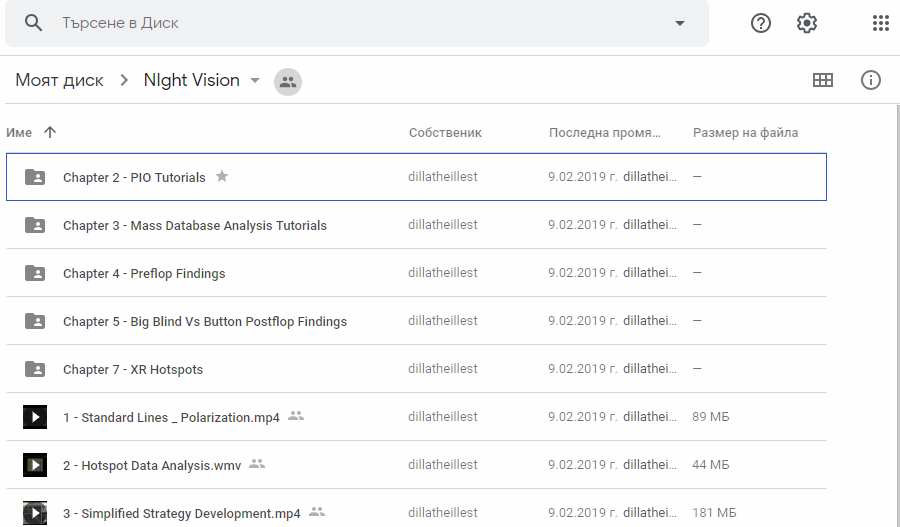Expand search options dropdown arrow
This screenshot has width=900, height=527.
pos(680,23)
